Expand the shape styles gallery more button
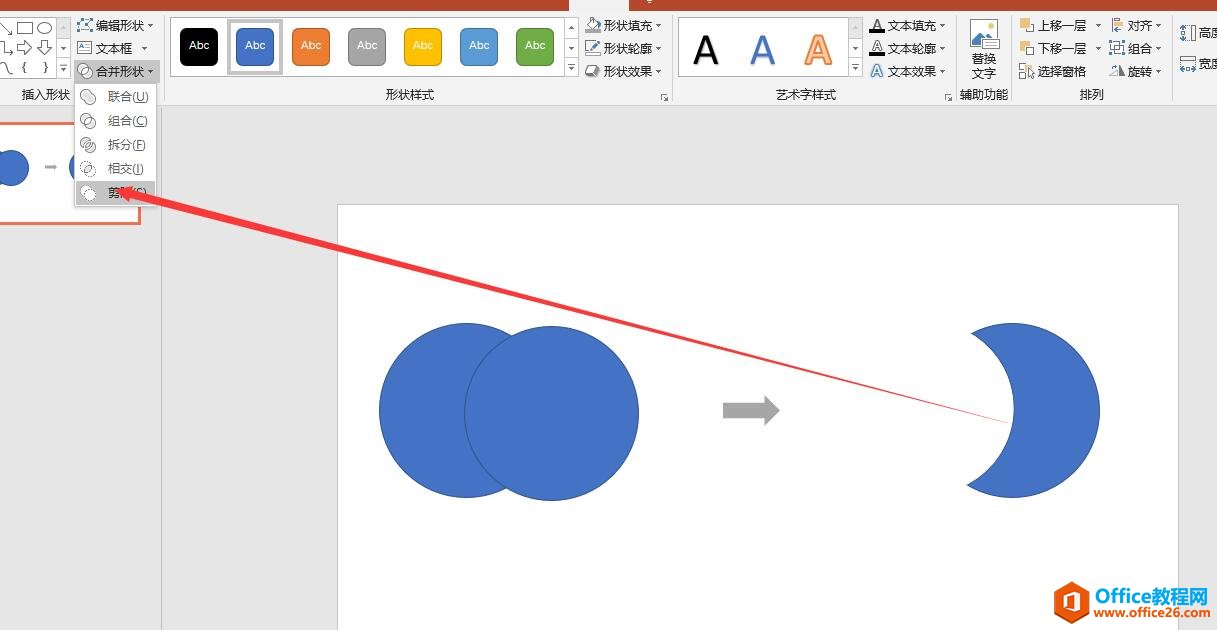The width and height of the screenshot is (1217, 630). (572, 68)
